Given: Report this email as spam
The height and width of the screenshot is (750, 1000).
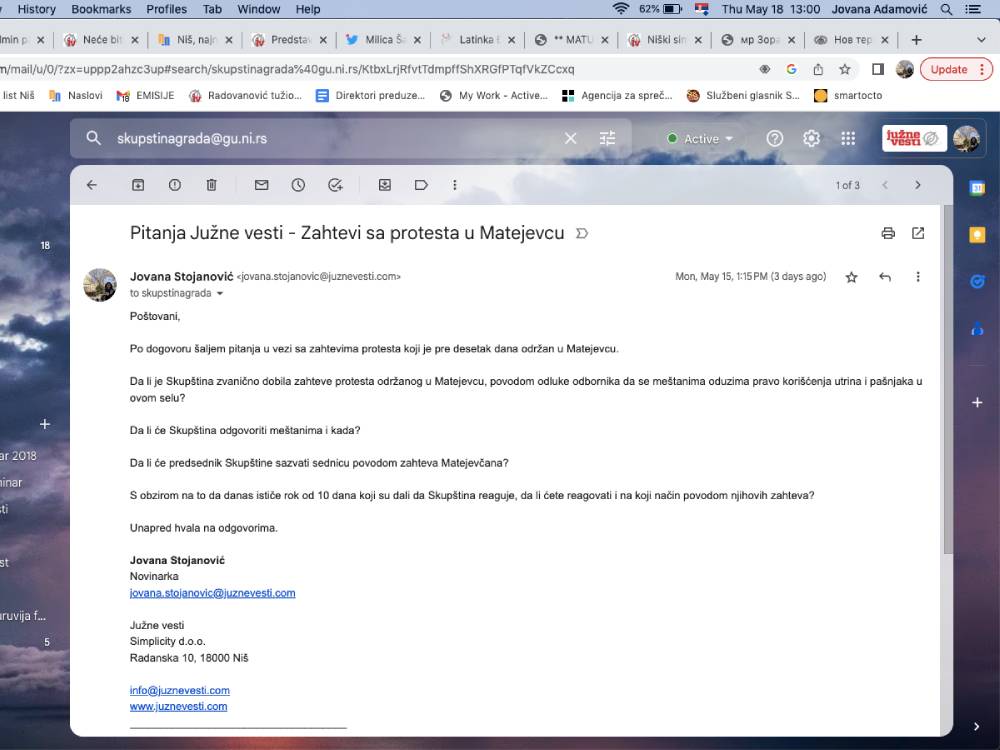Looking at the screenshot, I should (x=175, y=185).
